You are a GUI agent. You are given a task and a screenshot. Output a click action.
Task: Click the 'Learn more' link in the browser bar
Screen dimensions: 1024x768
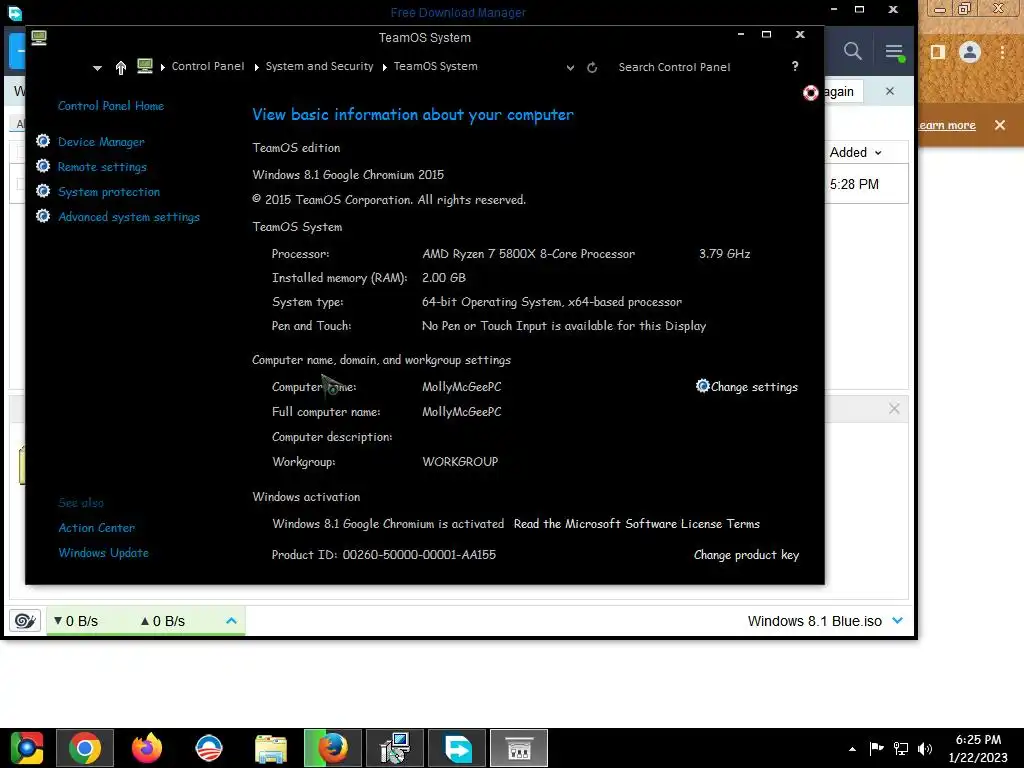(x=947, y=125)
